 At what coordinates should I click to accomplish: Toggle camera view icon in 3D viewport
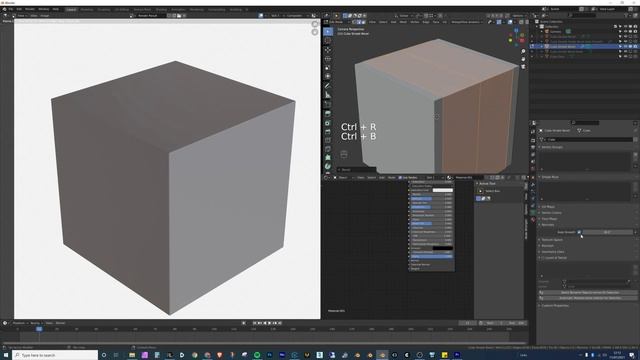pyautogui.click(x=523, y=67)
